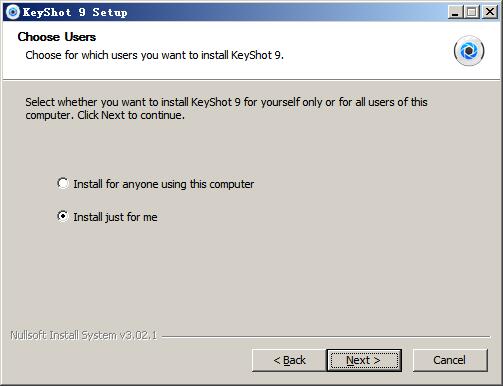Go back with the < Back button

tap(289, 360)
